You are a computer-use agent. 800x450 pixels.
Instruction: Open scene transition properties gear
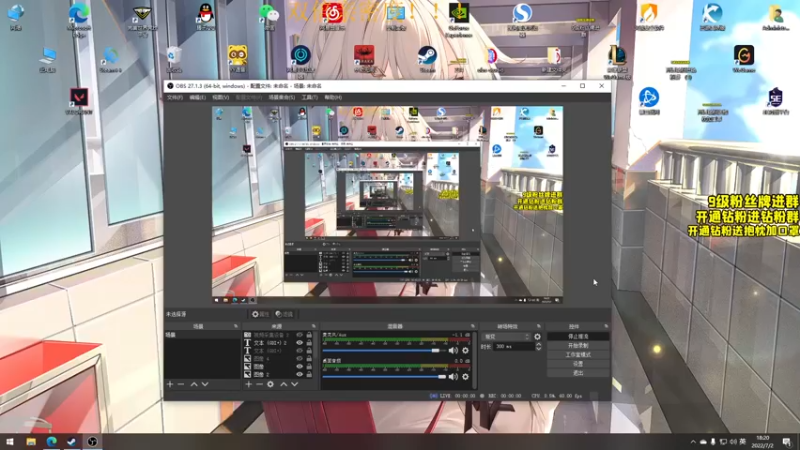537,337
